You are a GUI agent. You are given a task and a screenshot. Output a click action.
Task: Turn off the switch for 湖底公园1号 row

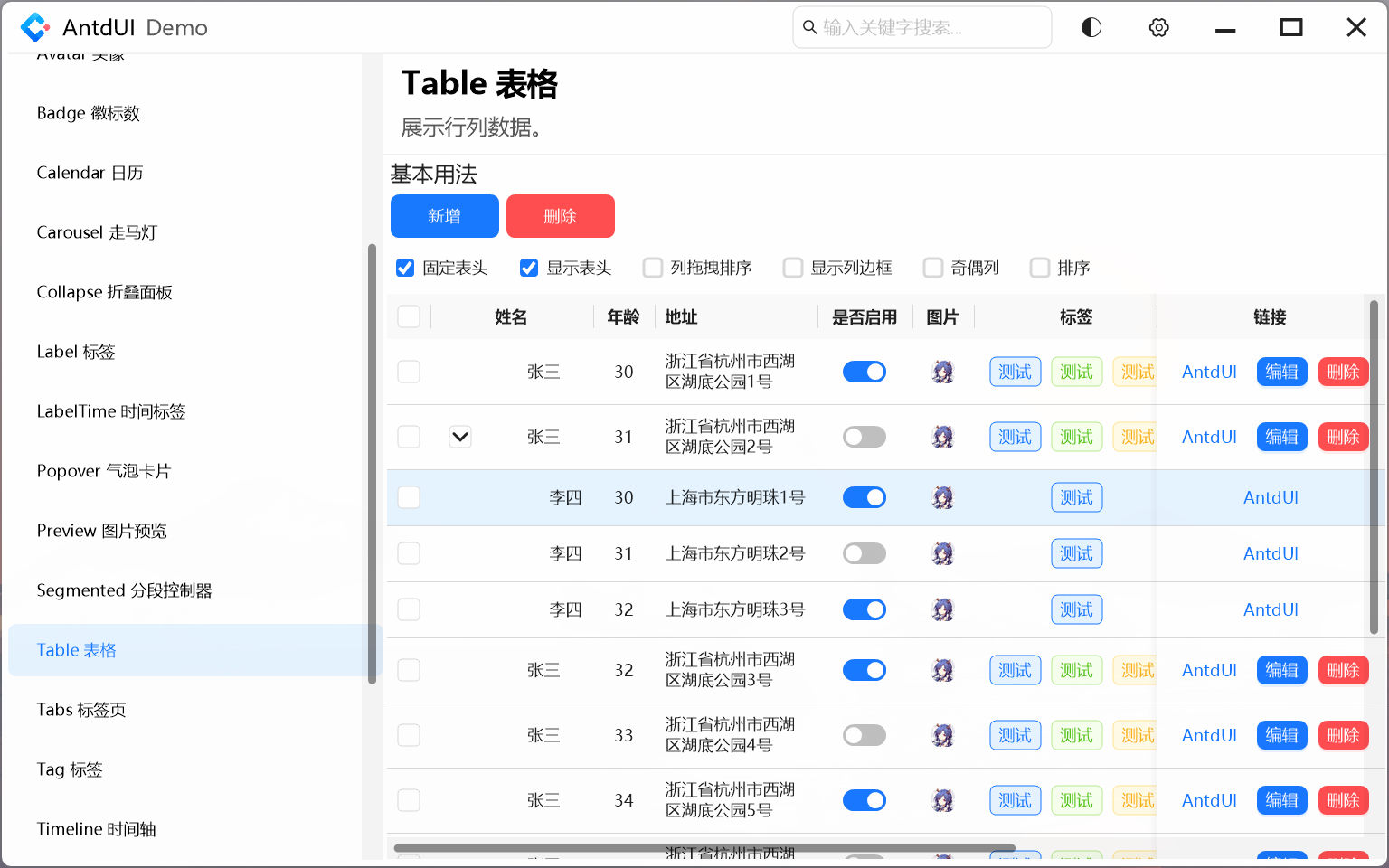coord(864,372)
